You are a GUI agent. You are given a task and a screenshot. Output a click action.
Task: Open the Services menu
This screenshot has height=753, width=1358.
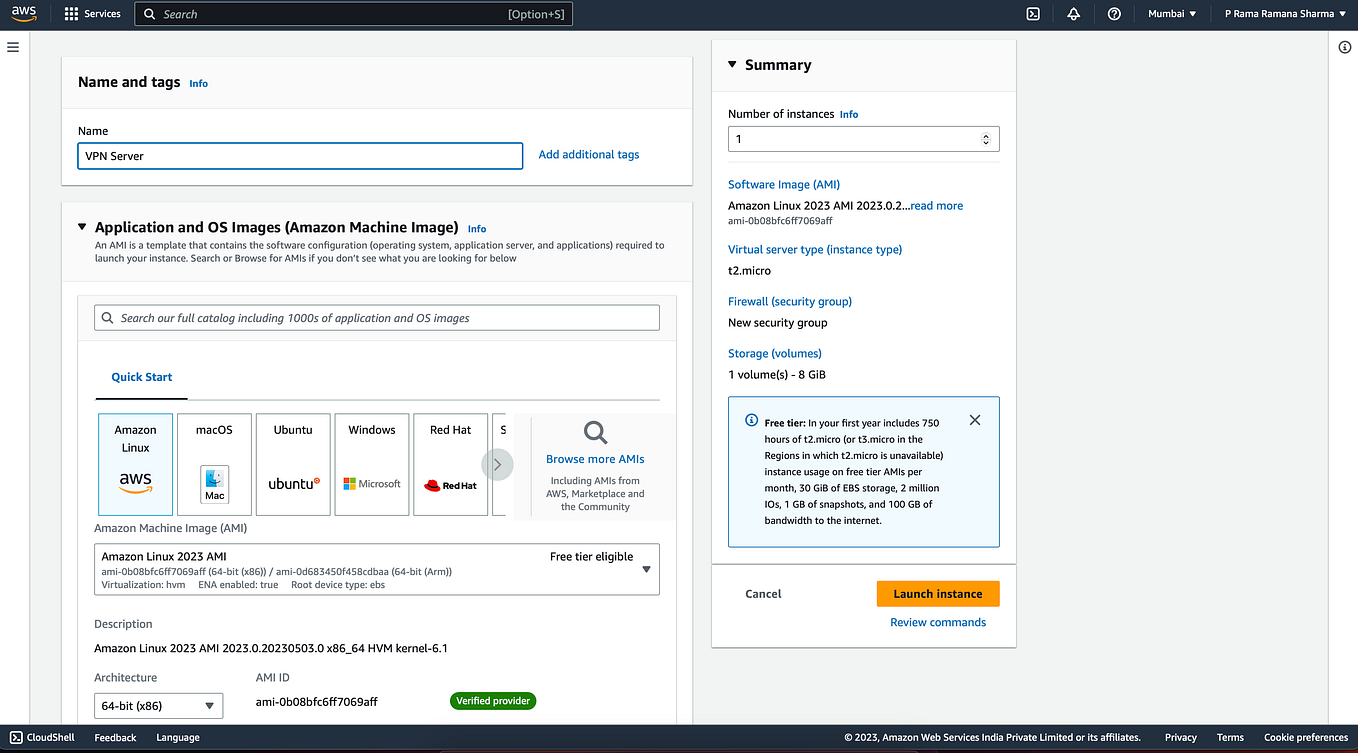(x=93, y=13)
